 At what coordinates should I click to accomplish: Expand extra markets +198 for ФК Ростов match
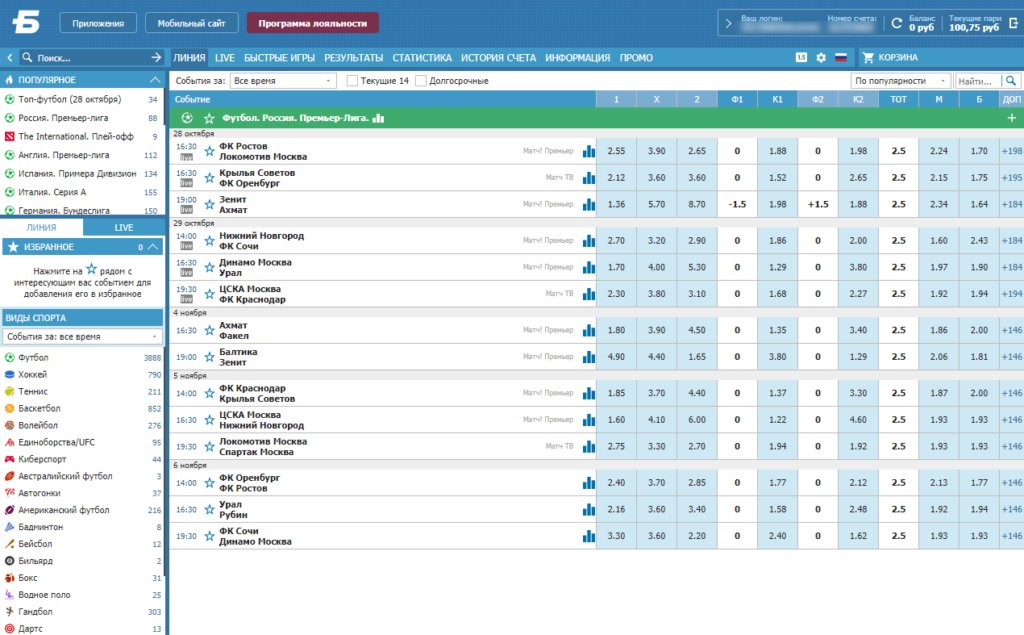(1012, 151)
